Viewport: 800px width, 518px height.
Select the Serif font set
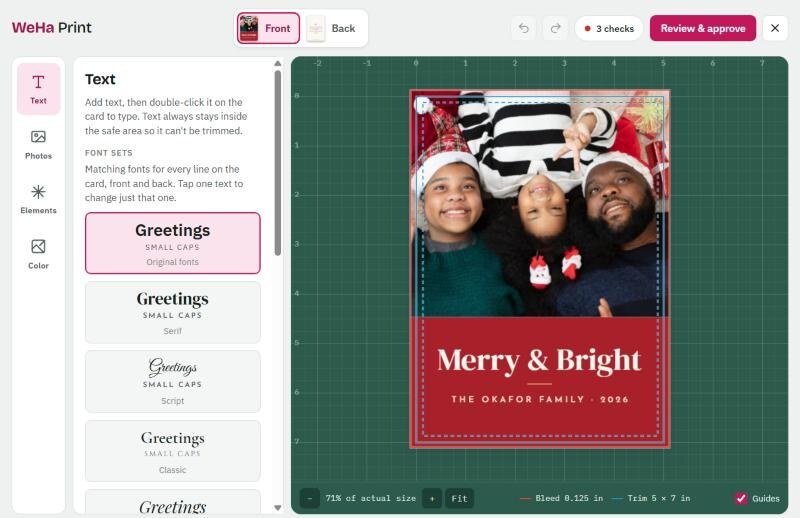click(172, 312)
